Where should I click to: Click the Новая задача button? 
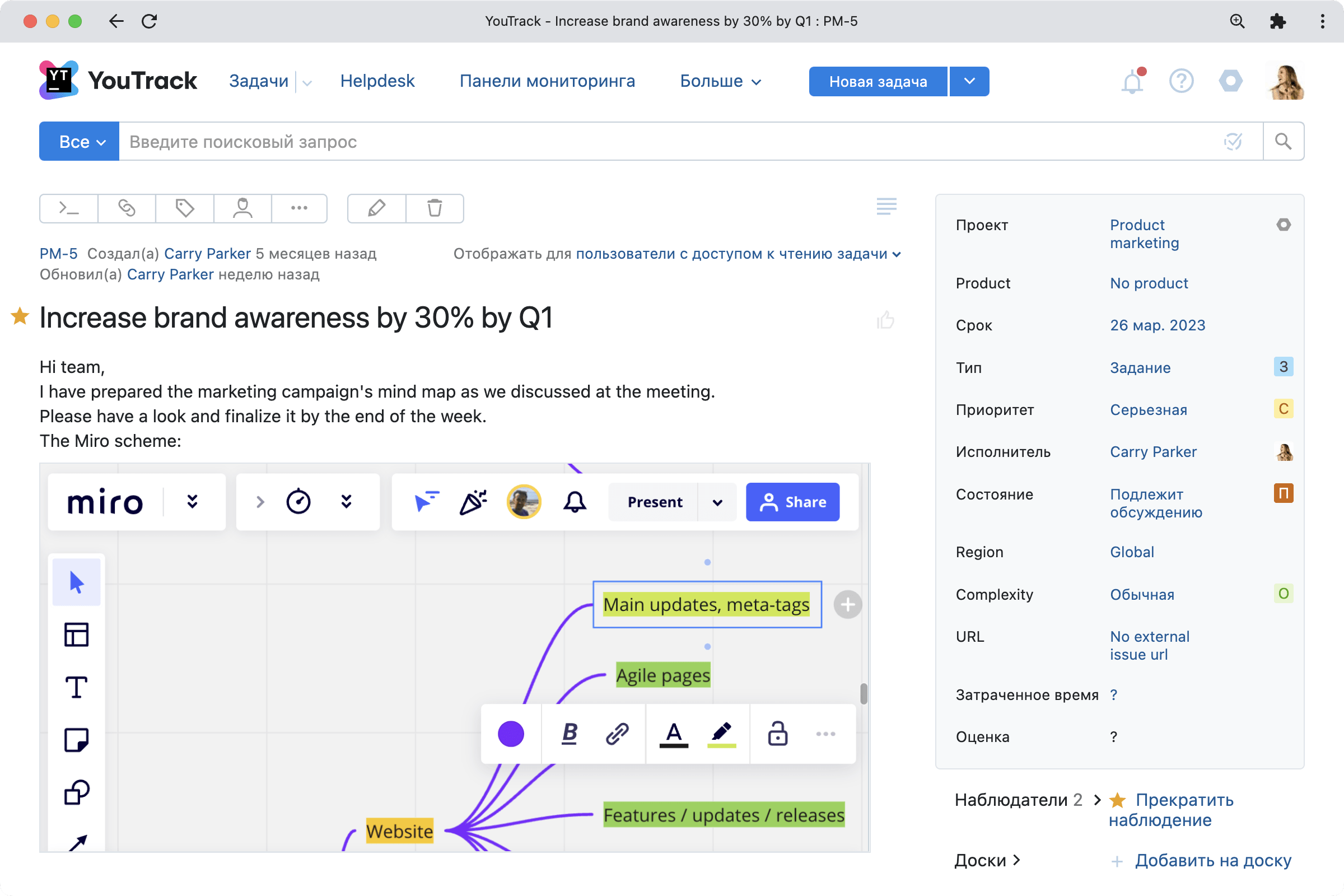point(878,82)
